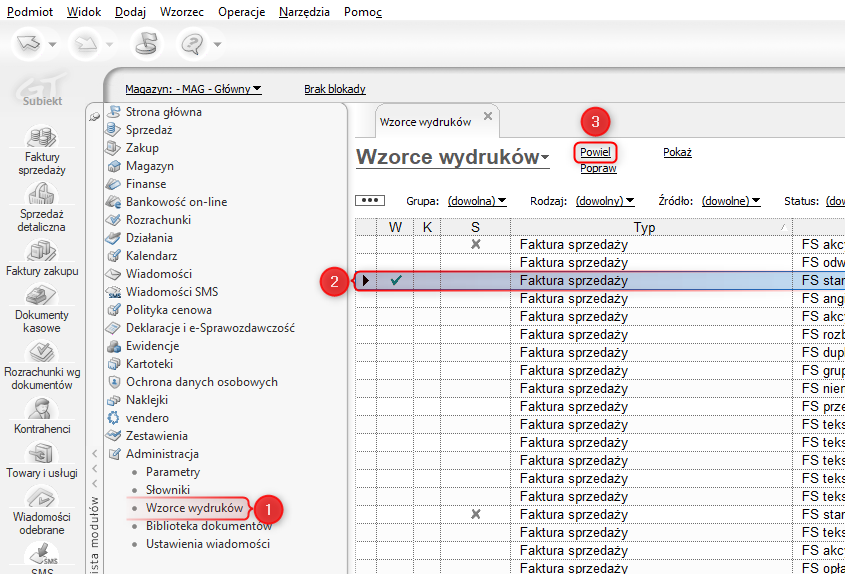Screen dimensions: 845x574
Task: Open Faktury sprzedaży sidebar icon
Action: 40,139
